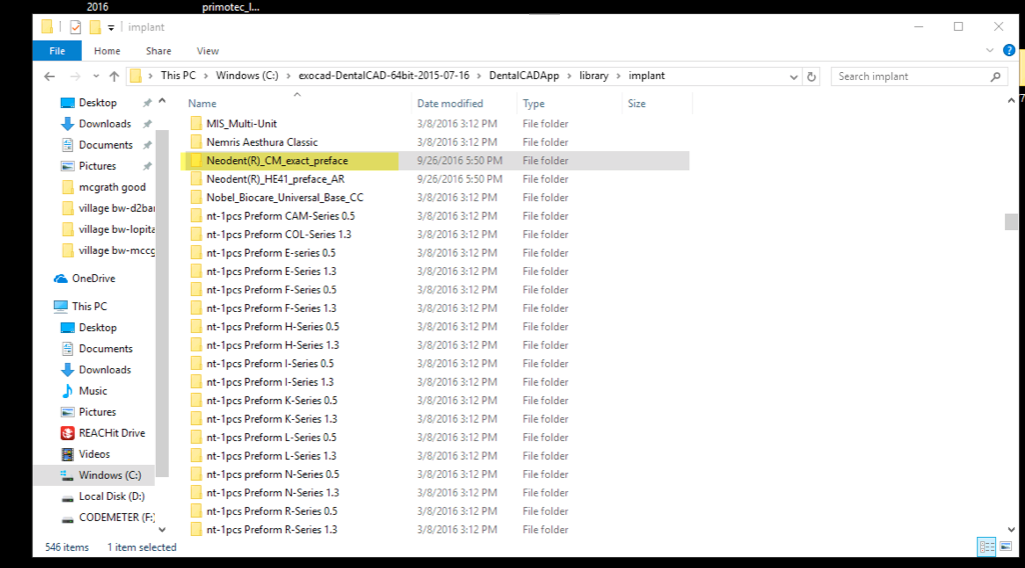Image resolution: width=1025 pixels, height=568 pixels.
Task: Switch to the View ribbon tab
Action: [x=207, y=51]
